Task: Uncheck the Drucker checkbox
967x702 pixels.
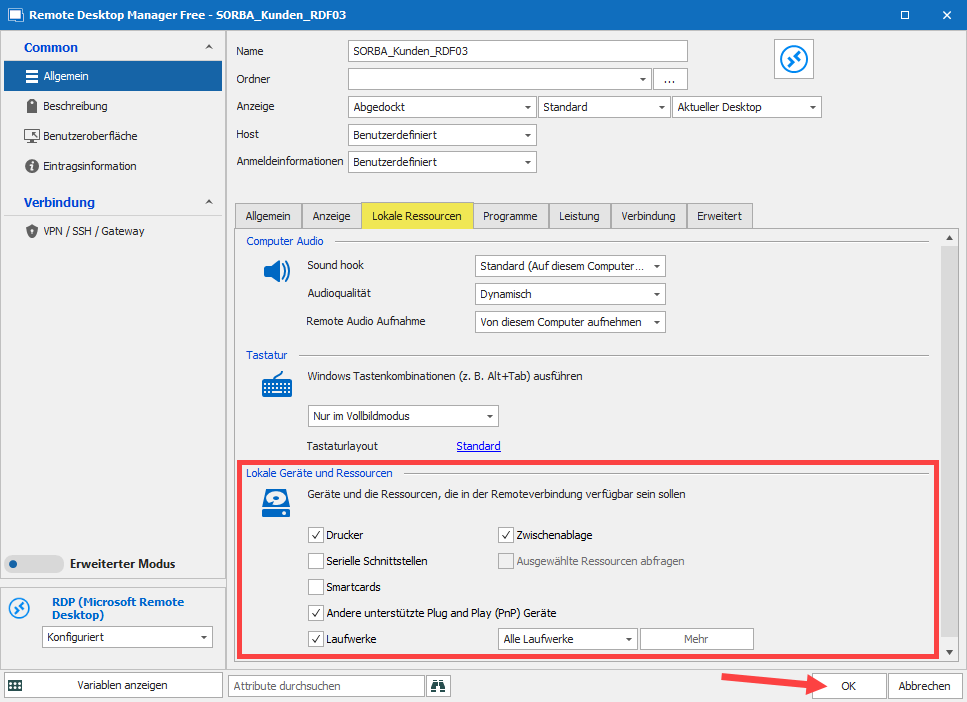Action: click(x=316, y=535)
